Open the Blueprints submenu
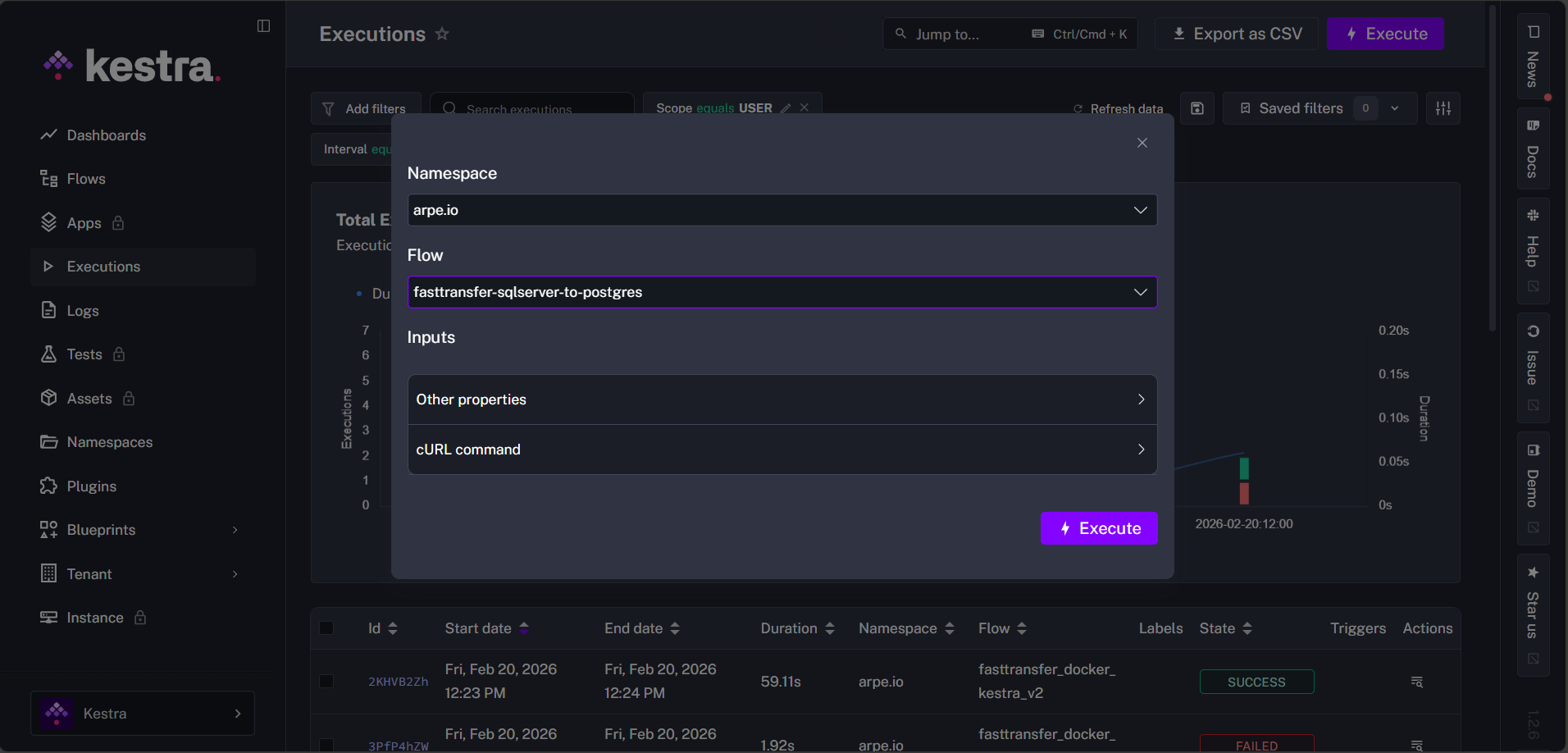1568x753 pixels. (102, 529)
